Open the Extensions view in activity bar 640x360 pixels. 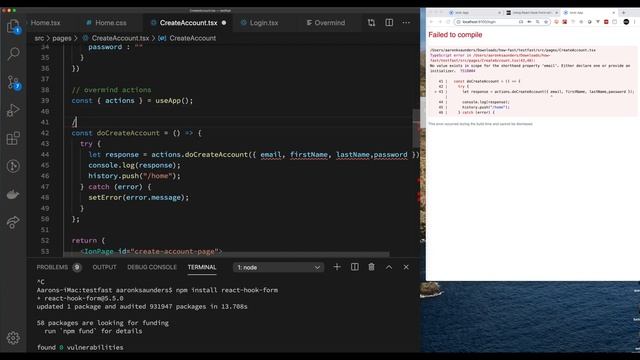[x=13, y=138]
